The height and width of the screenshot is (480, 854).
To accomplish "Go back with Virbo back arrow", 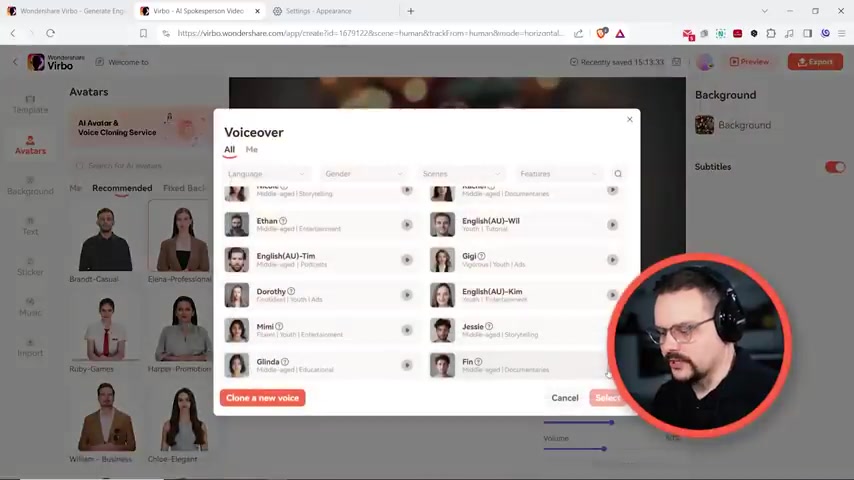I will click(x=15, y=62).
